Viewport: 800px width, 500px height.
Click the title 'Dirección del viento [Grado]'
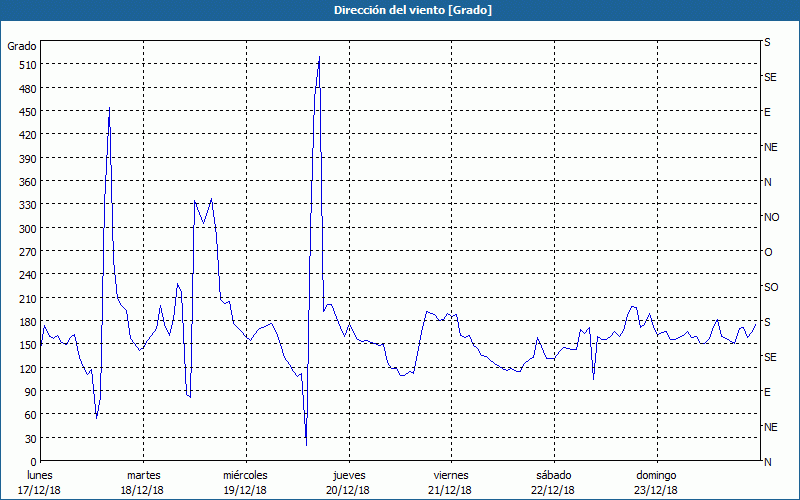[x=413, y=10]
